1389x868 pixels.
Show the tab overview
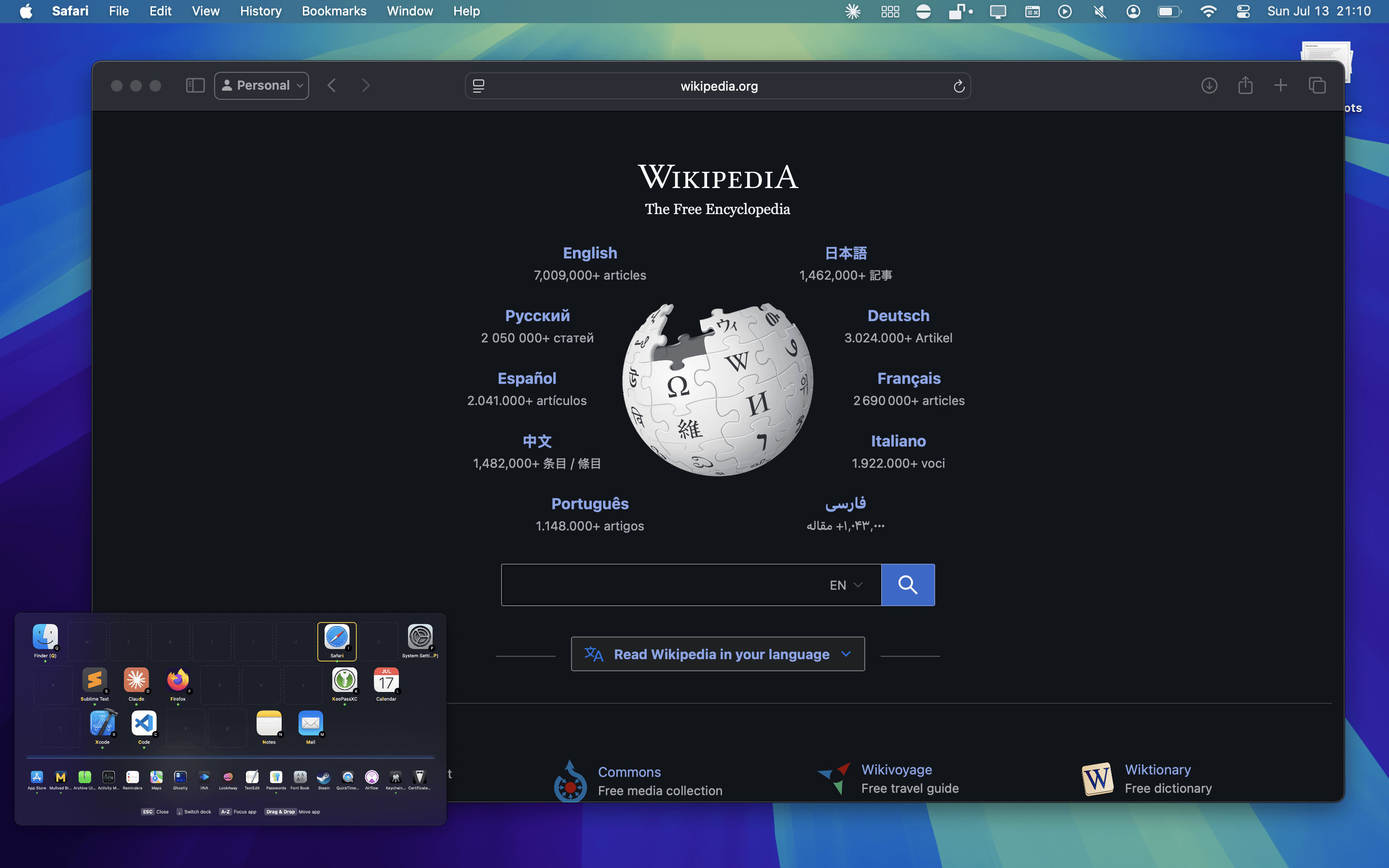tap(1317, 85)
